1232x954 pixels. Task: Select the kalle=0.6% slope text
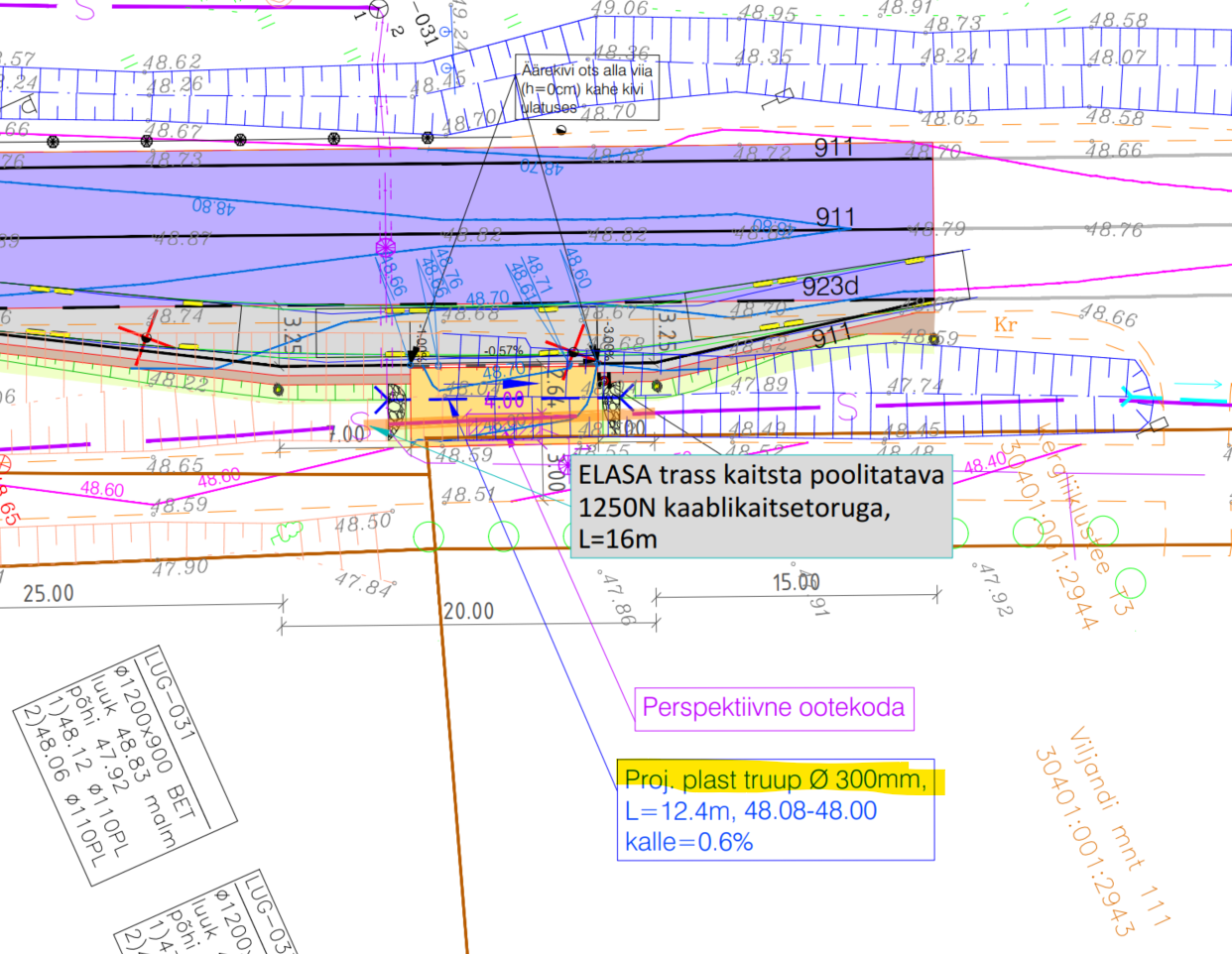tap(688, 843)
